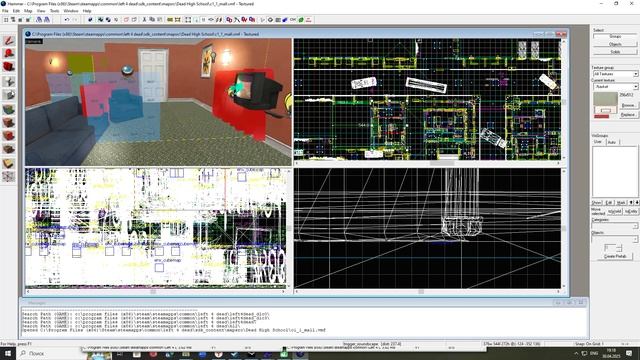640x360 pixels.
Task: Click the Undo arrow in toolbar
Action: click(67, 20)
